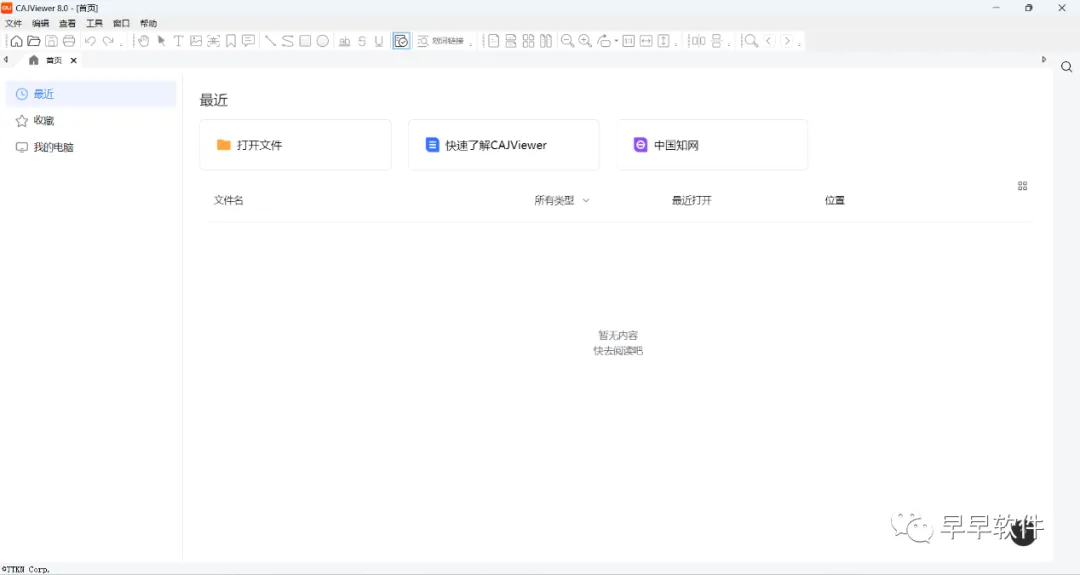Viewport: 1080px width, 575px height.
Task: Open the 文件 menu
Action: pos(14,23)
